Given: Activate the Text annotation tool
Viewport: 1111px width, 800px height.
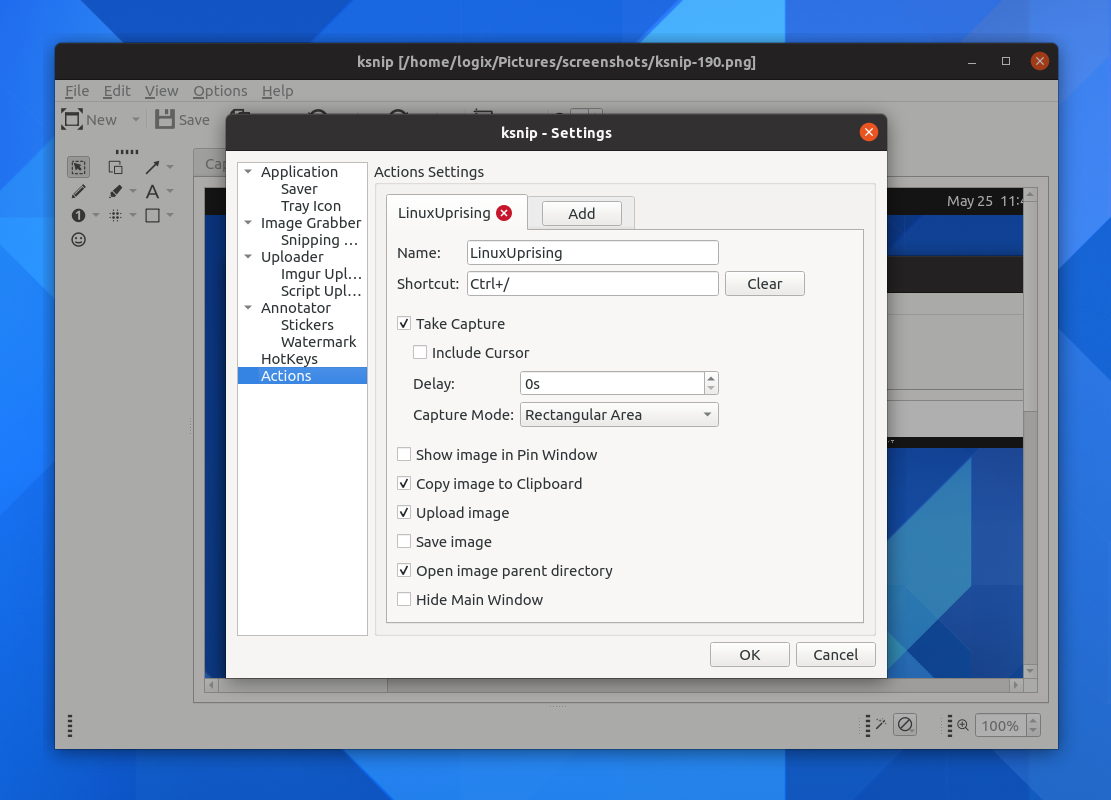Looking at the screenshot, I should [x=152, y=192].
